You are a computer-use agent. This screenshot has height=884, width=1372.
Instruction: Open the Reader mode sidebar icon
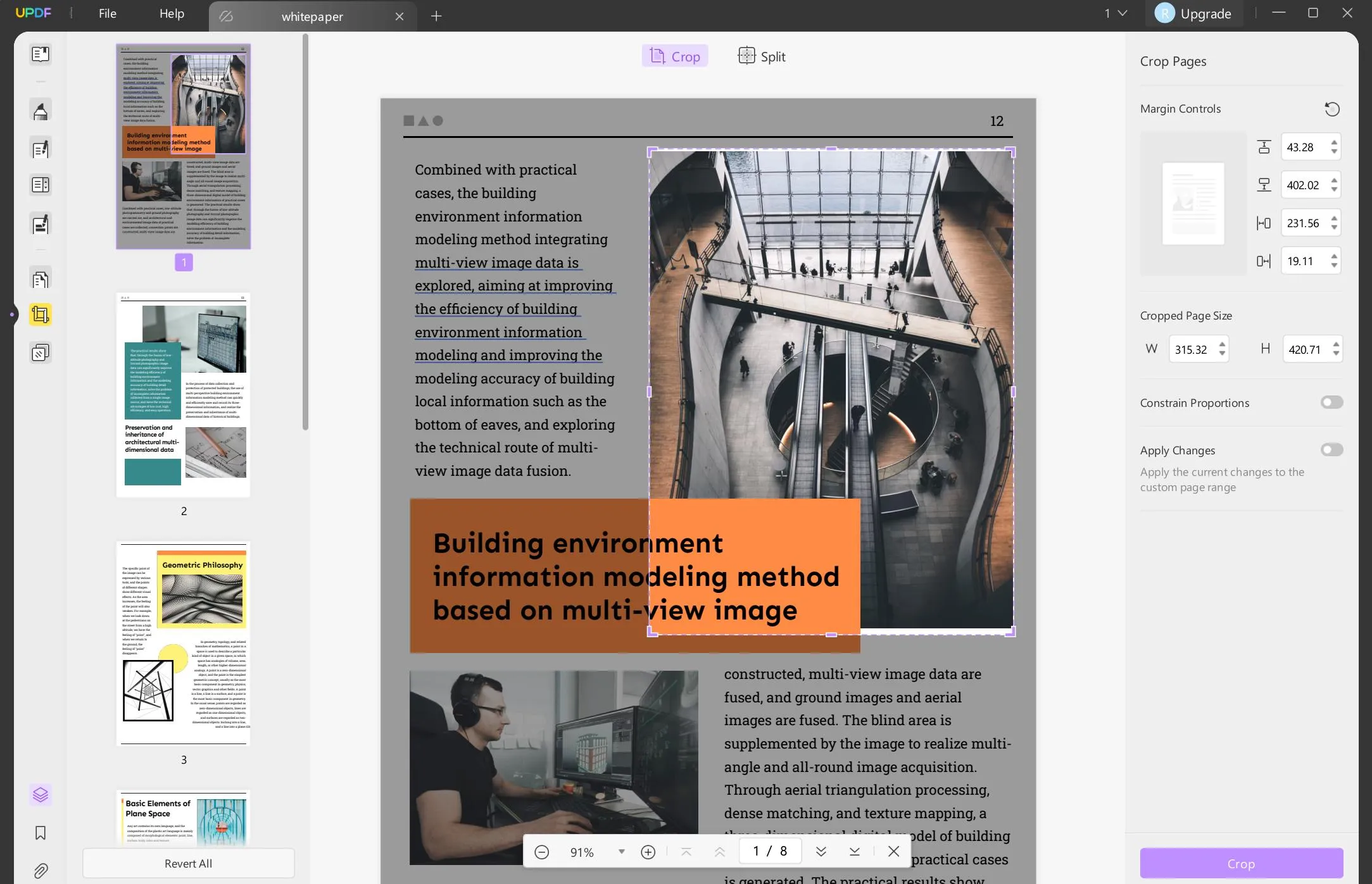[x=41, y=54]
